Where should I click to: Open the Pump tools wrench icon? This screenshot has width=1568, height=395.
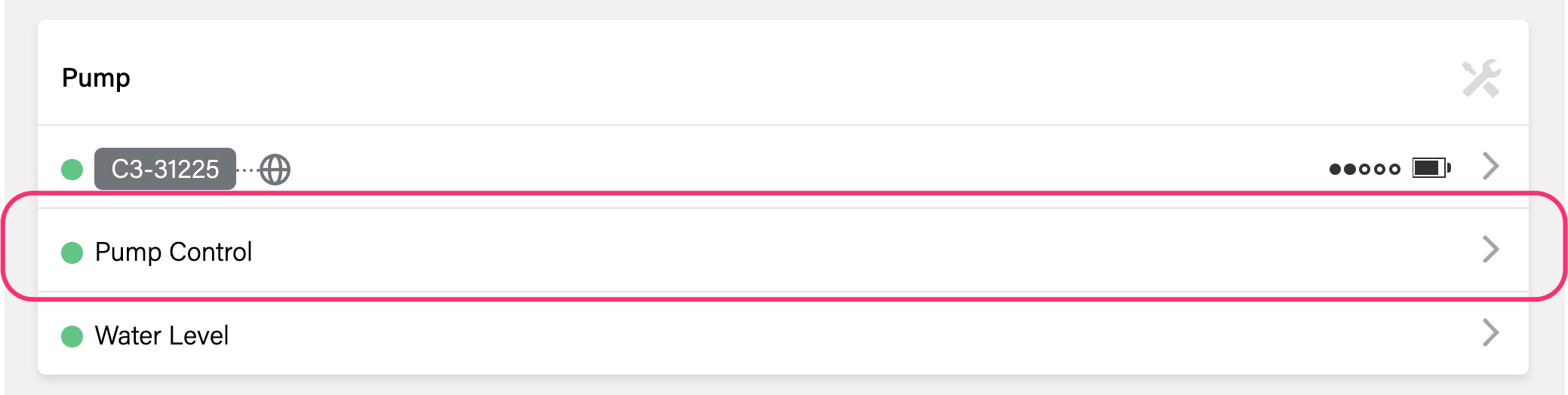(x=1481, y=78)
